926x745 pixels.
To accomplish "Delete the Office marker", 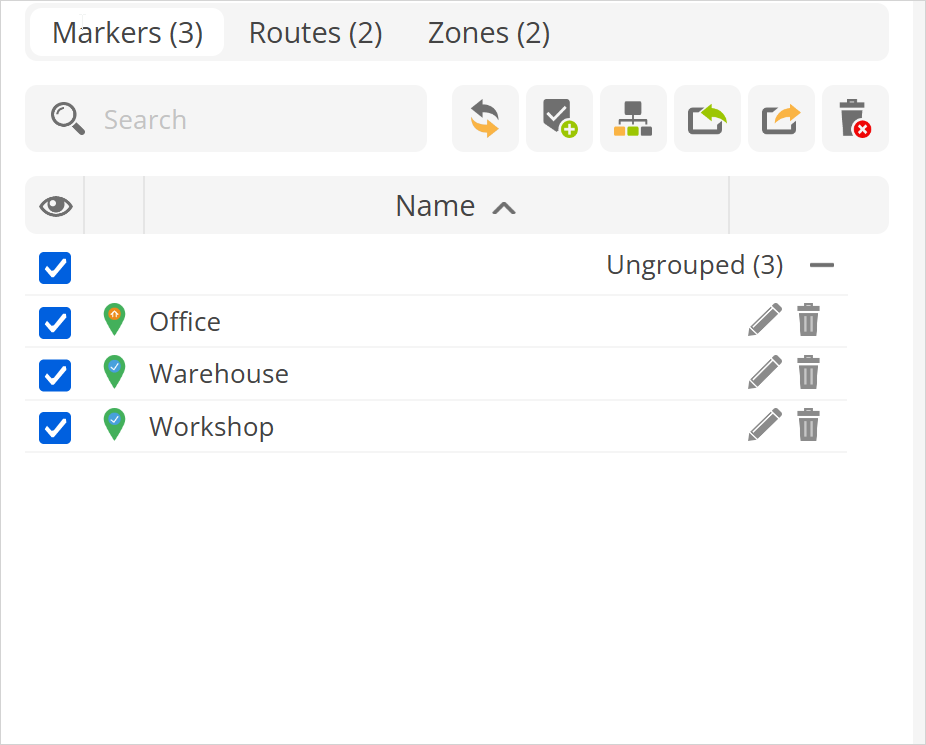I will [808, 321].
